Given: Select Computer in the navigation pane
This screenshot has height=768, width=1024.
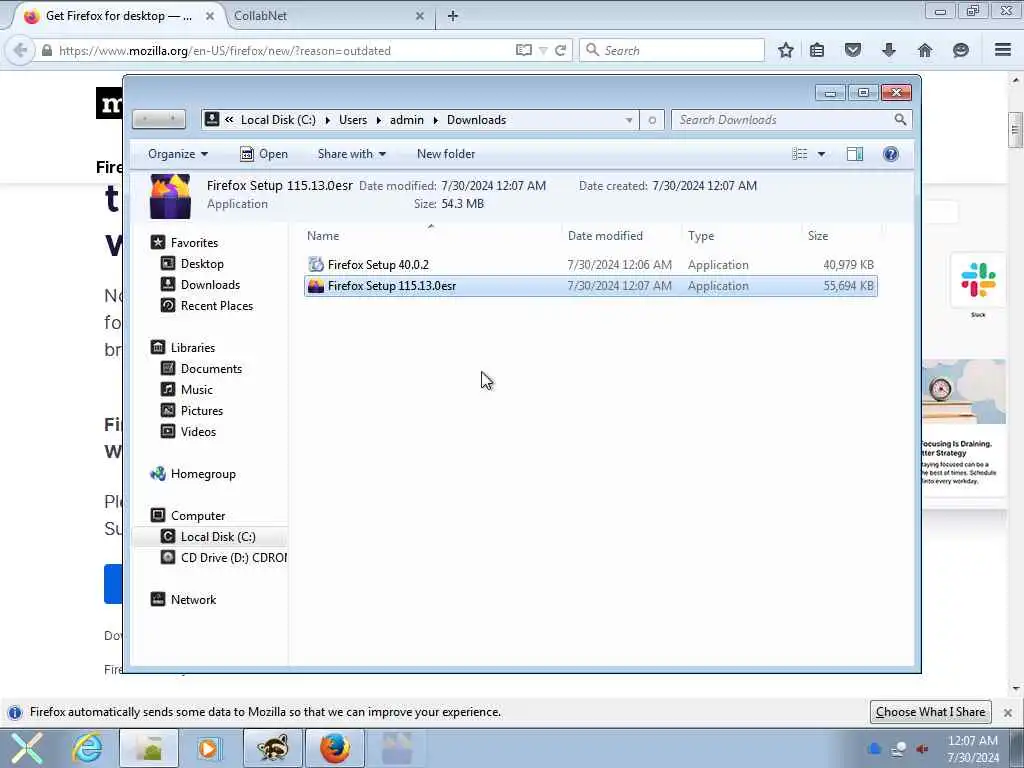Looking at the screenshot, I should [197, 516].
